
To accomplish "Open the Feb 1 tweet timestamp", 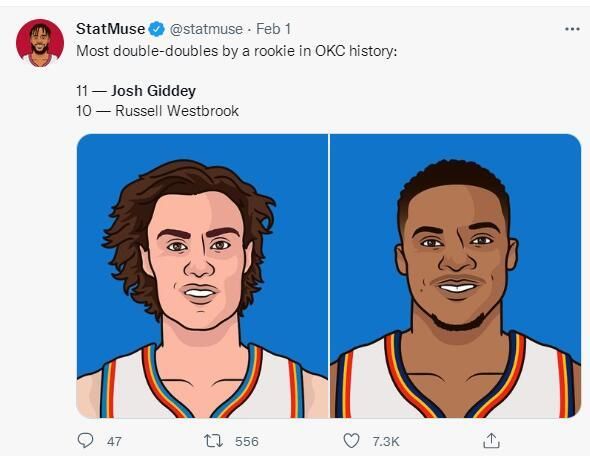I will 274,29.
